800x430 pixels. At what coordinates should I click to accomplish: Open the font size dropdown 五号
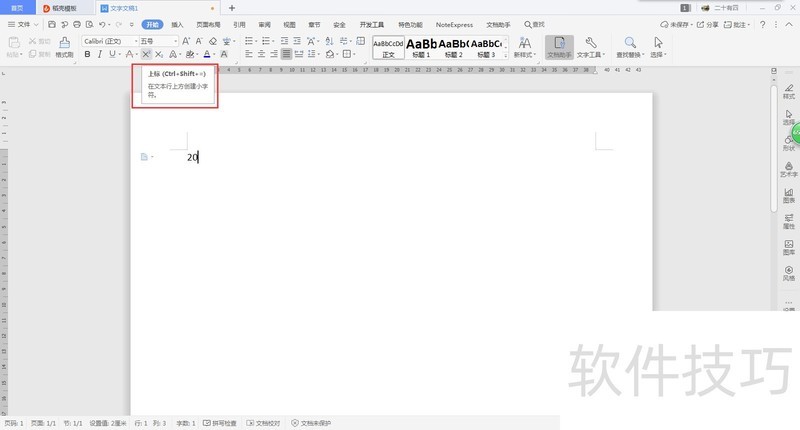[x=159, y=41]
